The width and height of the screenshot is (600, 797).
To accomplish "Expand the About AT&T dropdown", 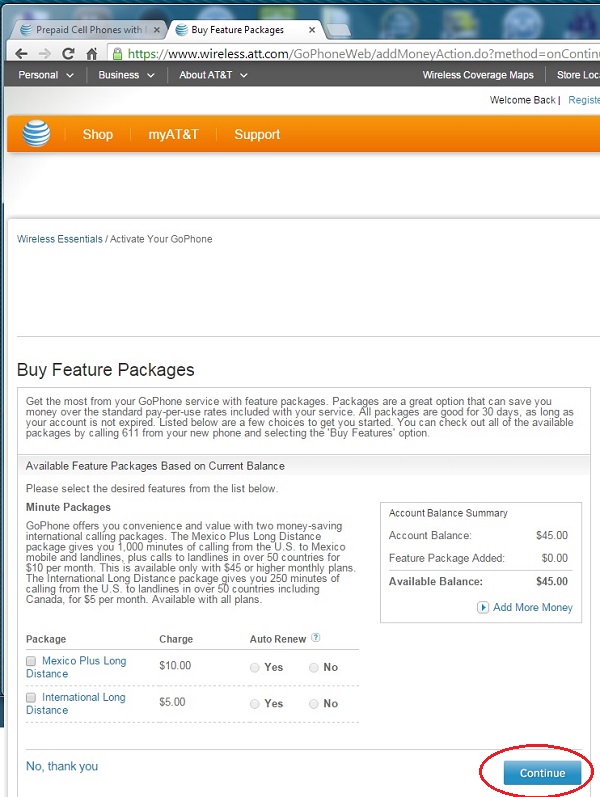I will [x=213, y=75].
